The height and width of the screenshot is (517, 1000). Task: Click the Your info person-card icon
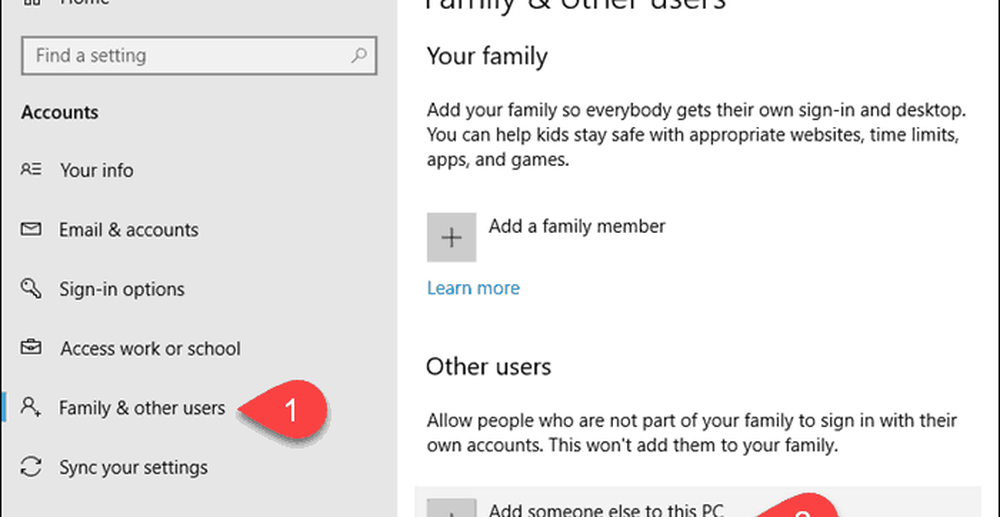tap(31, 170)
